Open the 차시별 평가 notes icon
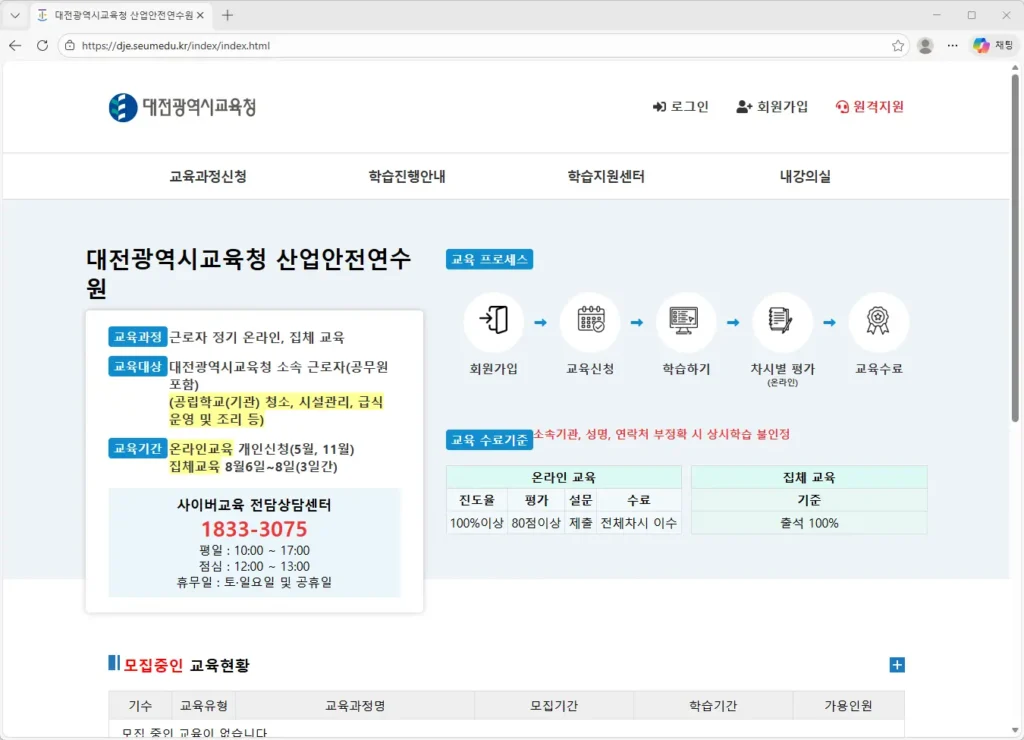The image size is (1024, 740). [x=782, y=322]
